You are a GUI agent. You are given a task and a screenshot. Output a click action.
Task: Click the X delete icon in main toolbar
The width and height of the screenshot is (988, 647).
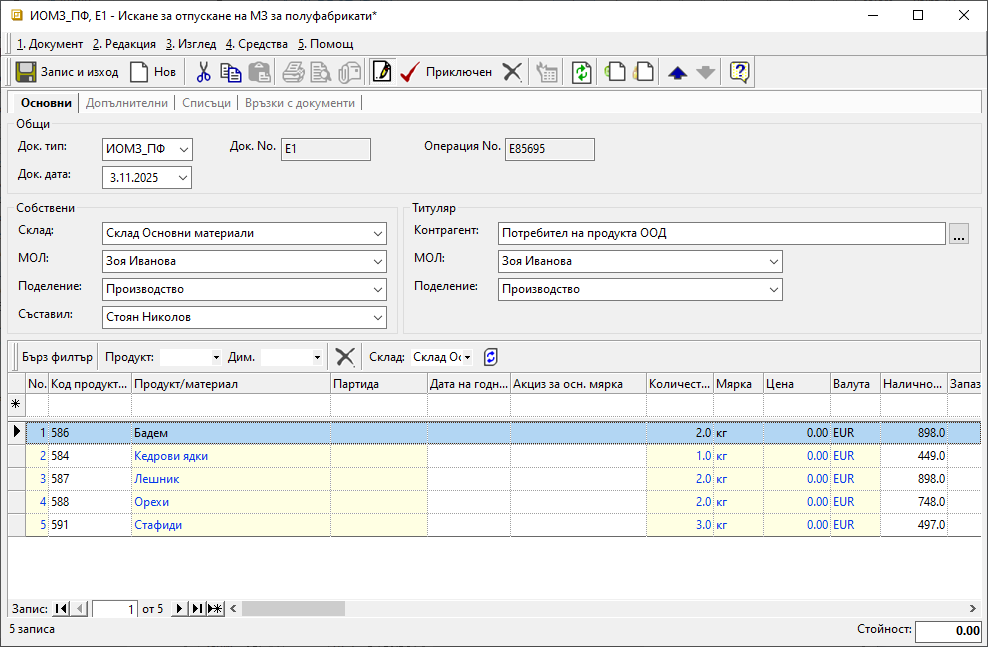(512, 72)
